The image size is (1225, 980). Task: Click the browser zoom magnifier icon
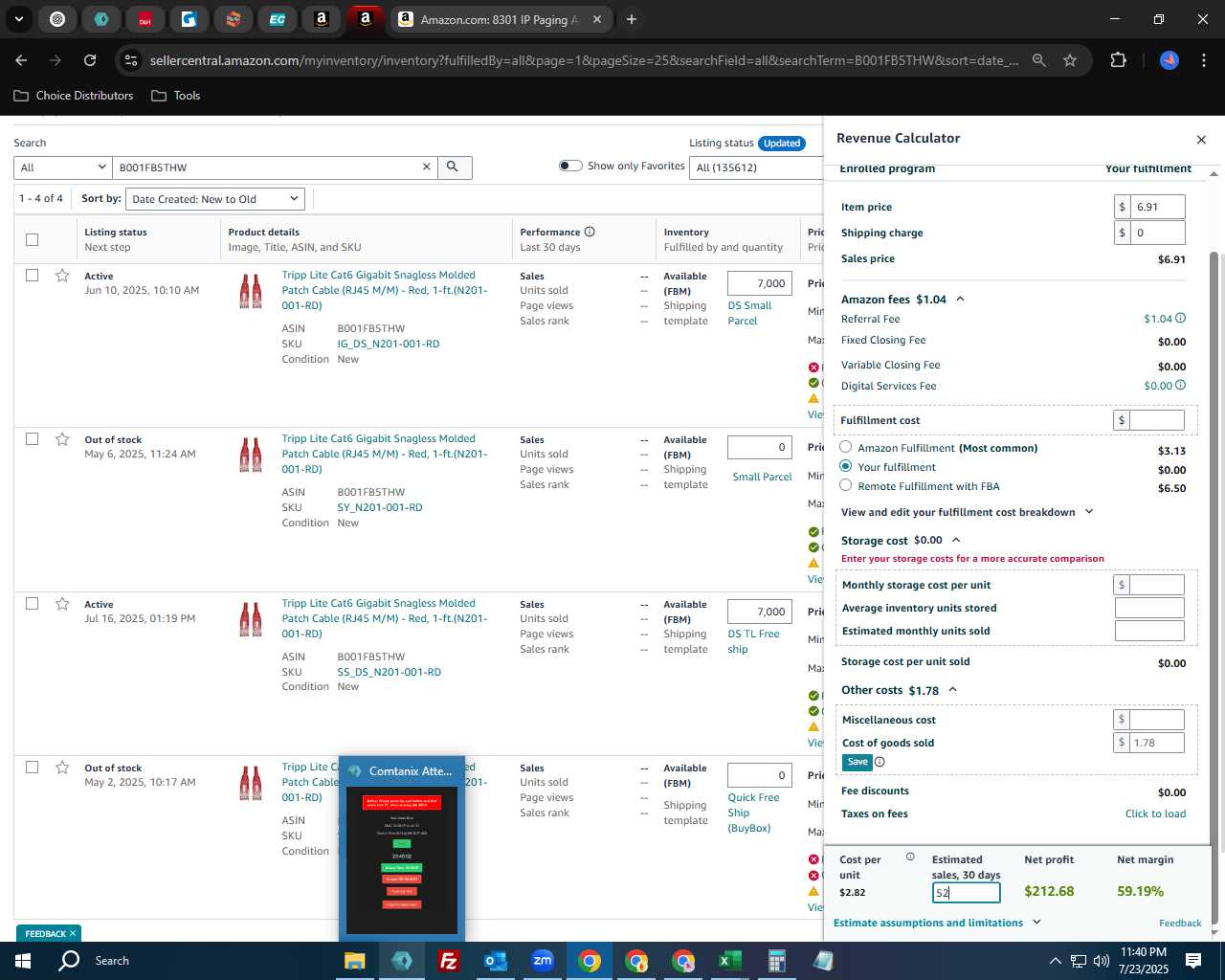tap(1039, 60)
